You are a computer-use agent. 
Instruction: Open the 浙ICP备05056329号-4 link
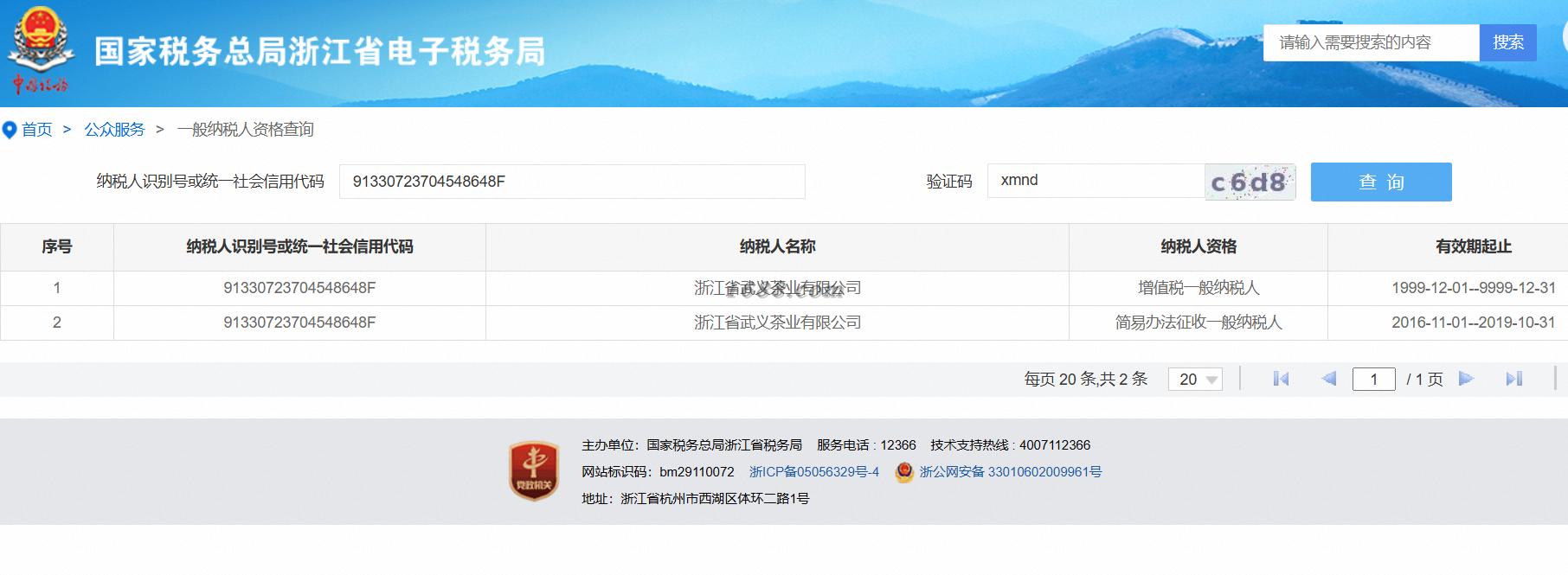tap(814, 472)
